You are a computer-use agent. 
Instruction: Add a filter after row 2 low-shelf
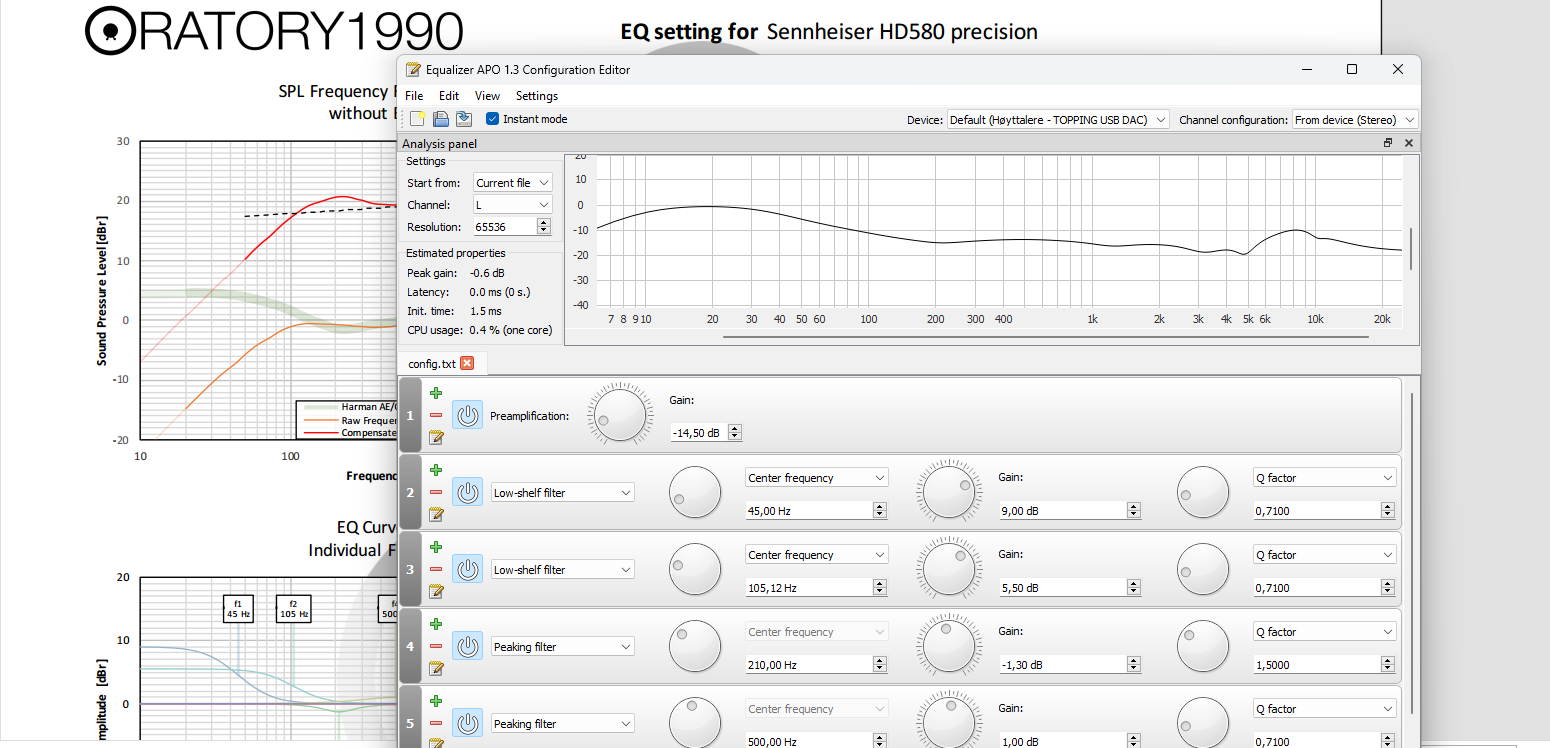[436, 470]
